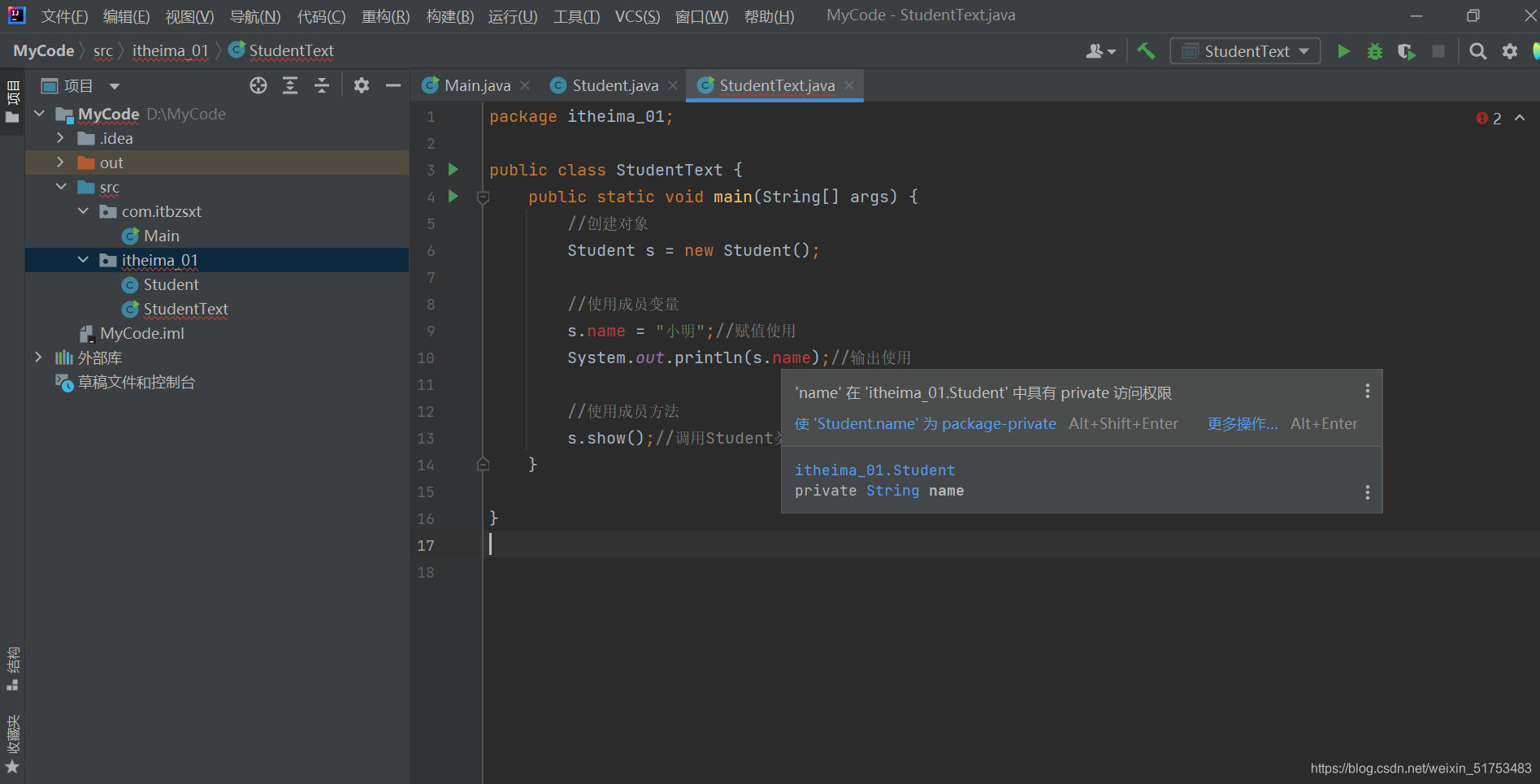Close the StudentText.java tab
Screen dimensions: 1540x784
click(x=849, y=85)
